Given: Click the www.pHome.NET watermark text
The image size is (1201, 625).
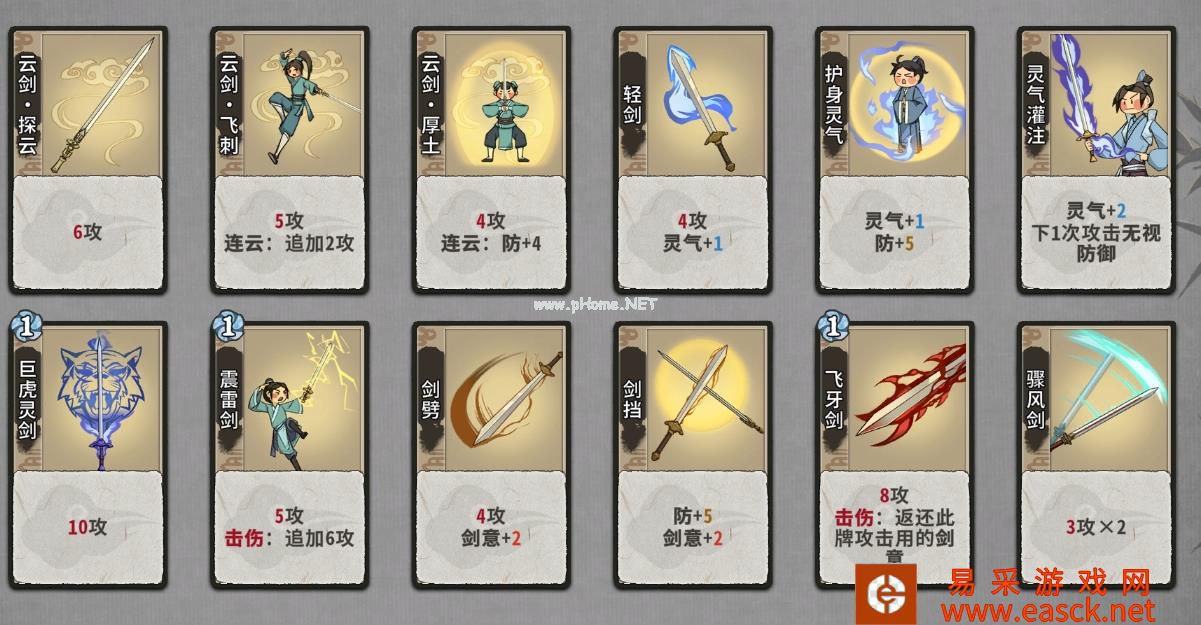Looking at the screenshot, I should [596, 304].
